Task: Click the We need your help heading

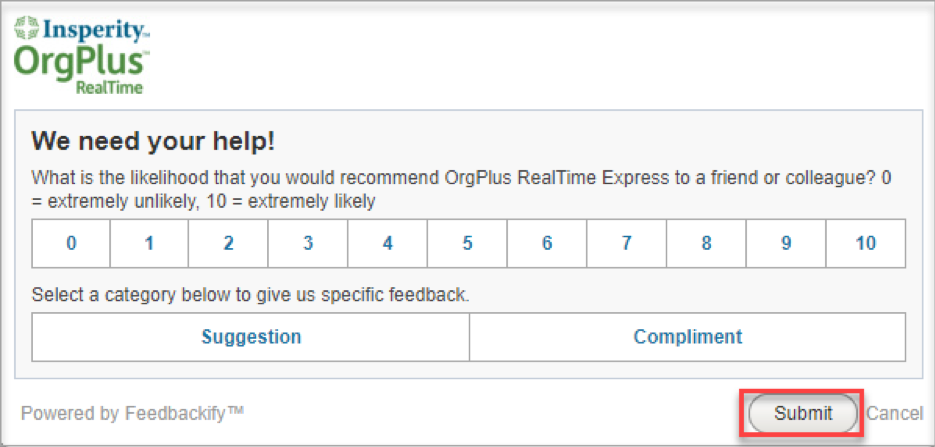Action: coord(153,142)
